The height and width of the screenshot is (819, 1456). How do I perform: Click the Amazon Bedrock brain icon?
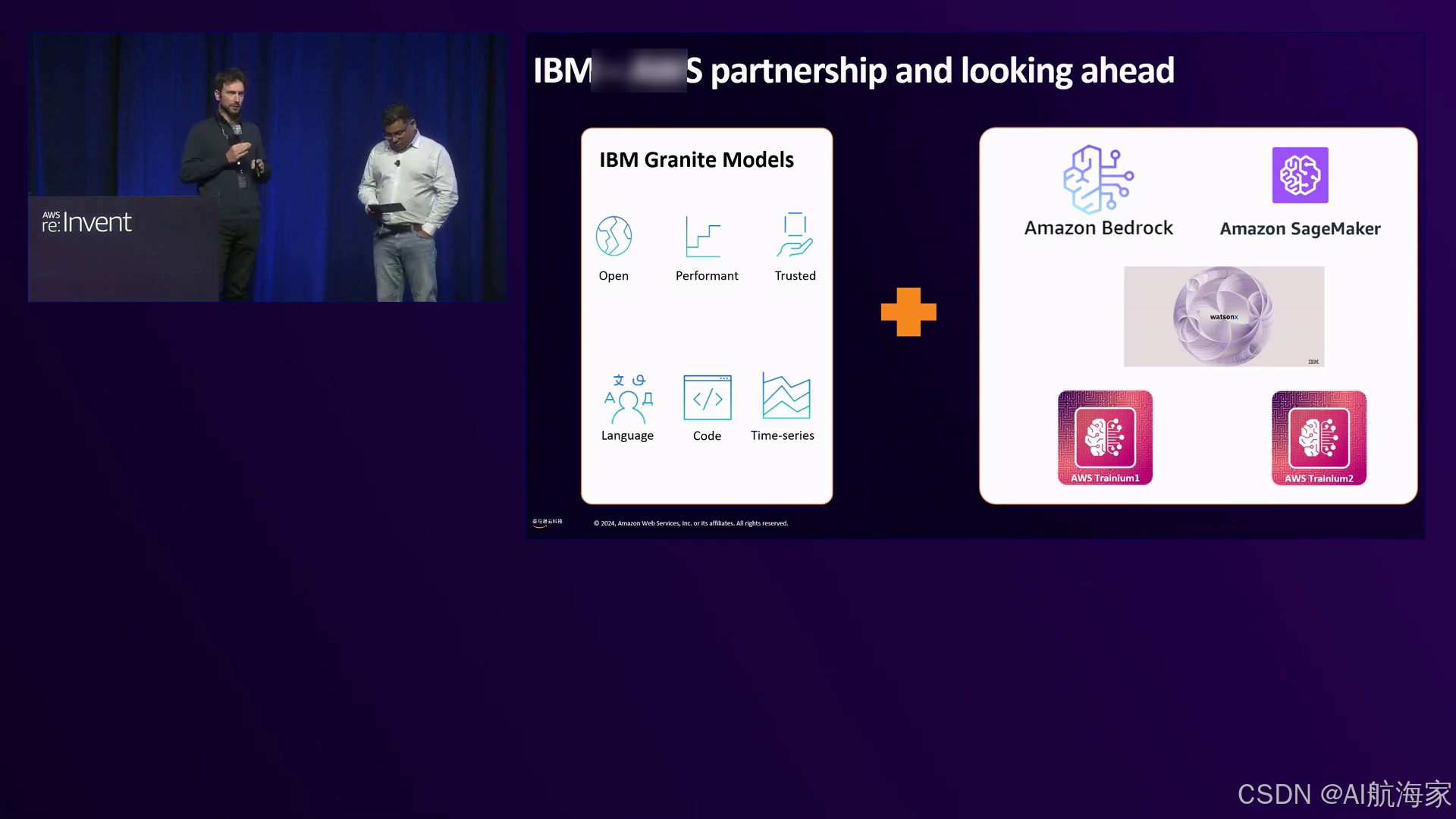(1097, 180)
